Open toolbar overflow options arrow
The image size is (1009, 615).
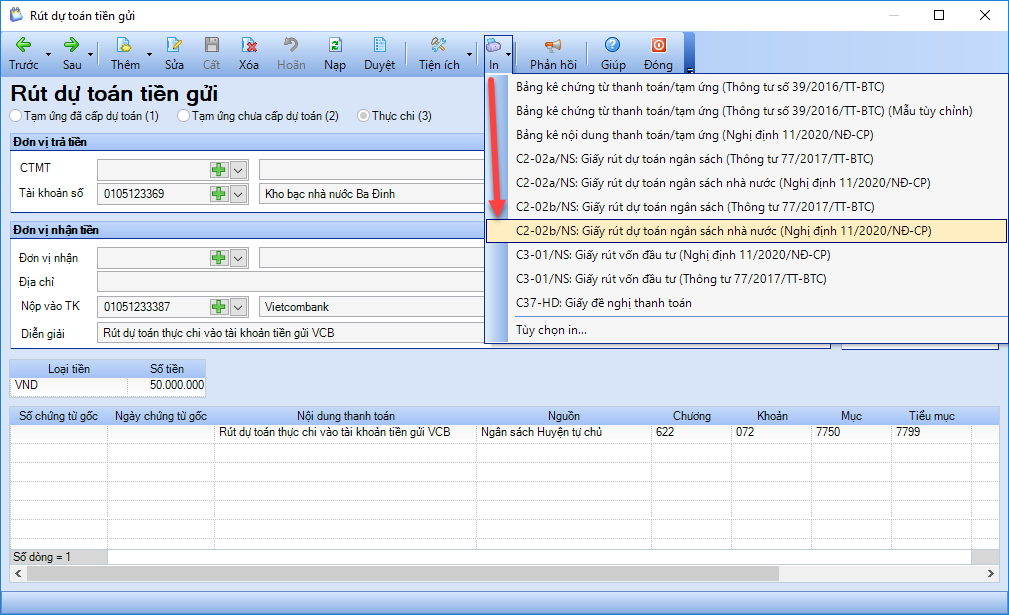point(689,70)
